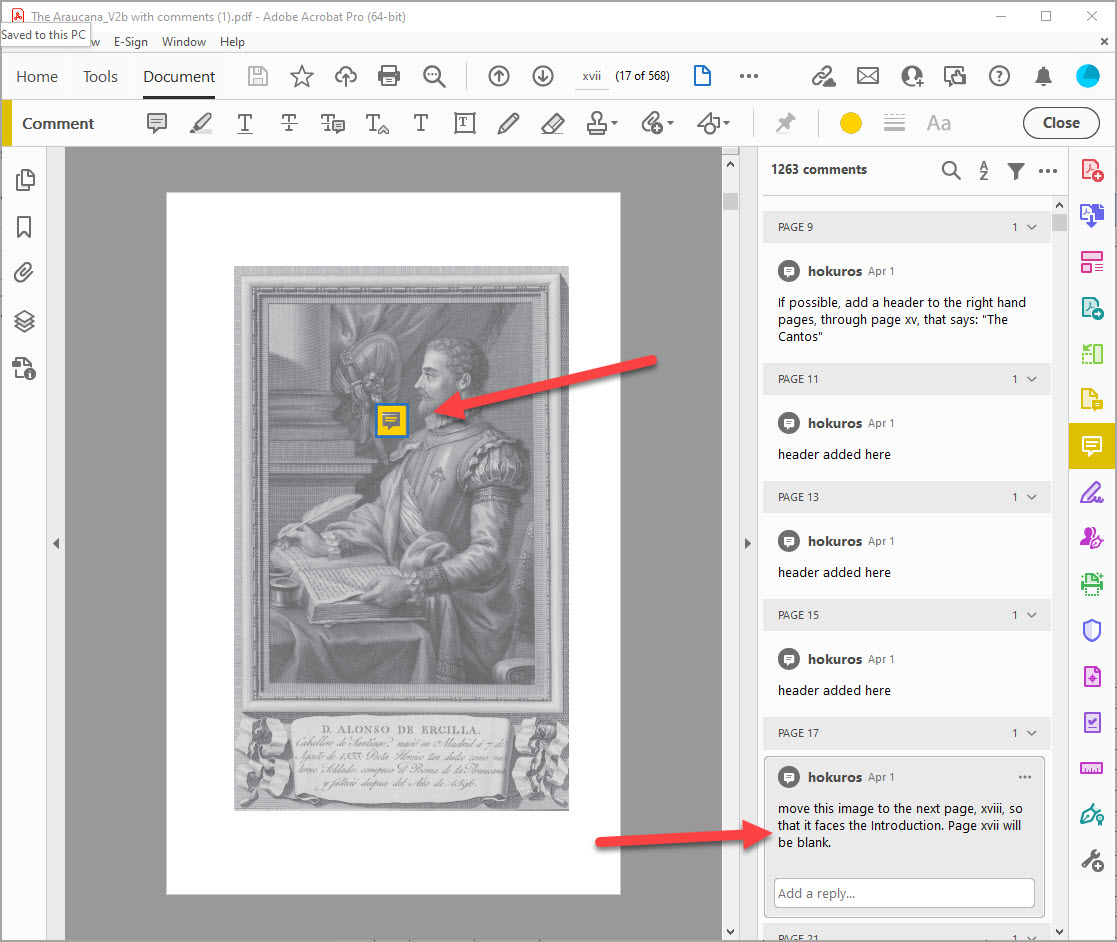Screen dimensions: 1117x942
Task: Open the Help menu
Action: [x=232, y=42]
